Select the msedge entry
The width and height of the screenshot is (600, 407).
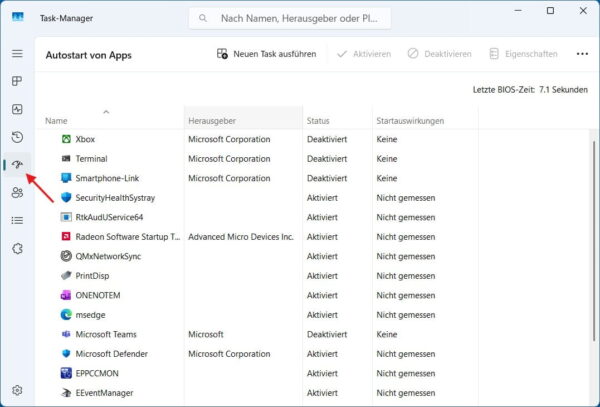pos(90,315)
